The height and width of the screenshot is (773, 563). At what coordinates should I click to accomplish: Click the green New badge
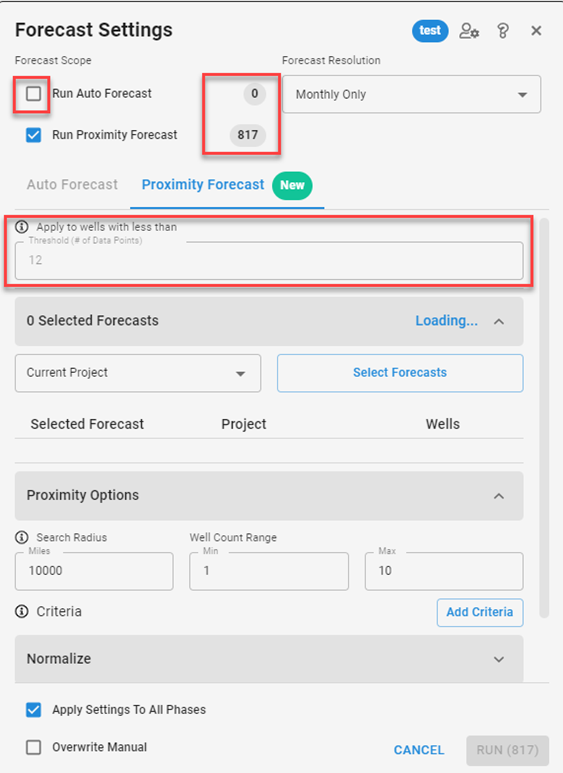coord(292,185)
